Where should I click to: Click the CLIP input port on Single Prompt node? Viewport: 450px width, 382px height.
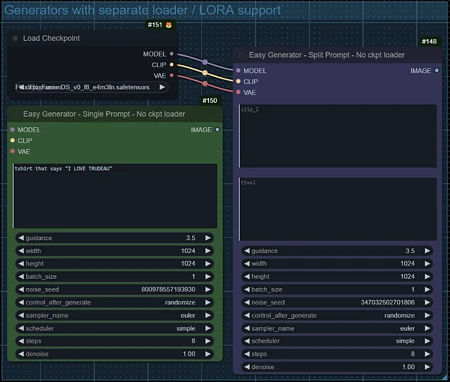[x=12, y=141]
